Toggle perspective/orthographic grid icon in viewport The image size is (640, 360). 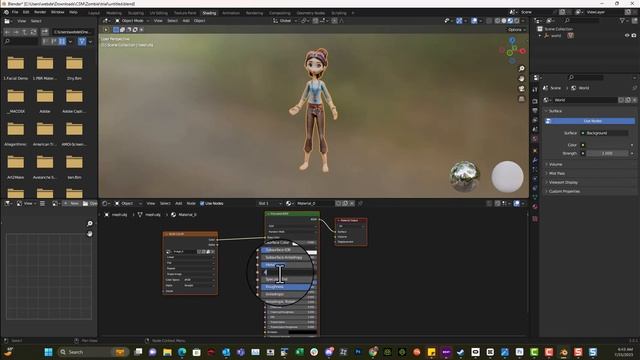(x=521, y=99)
